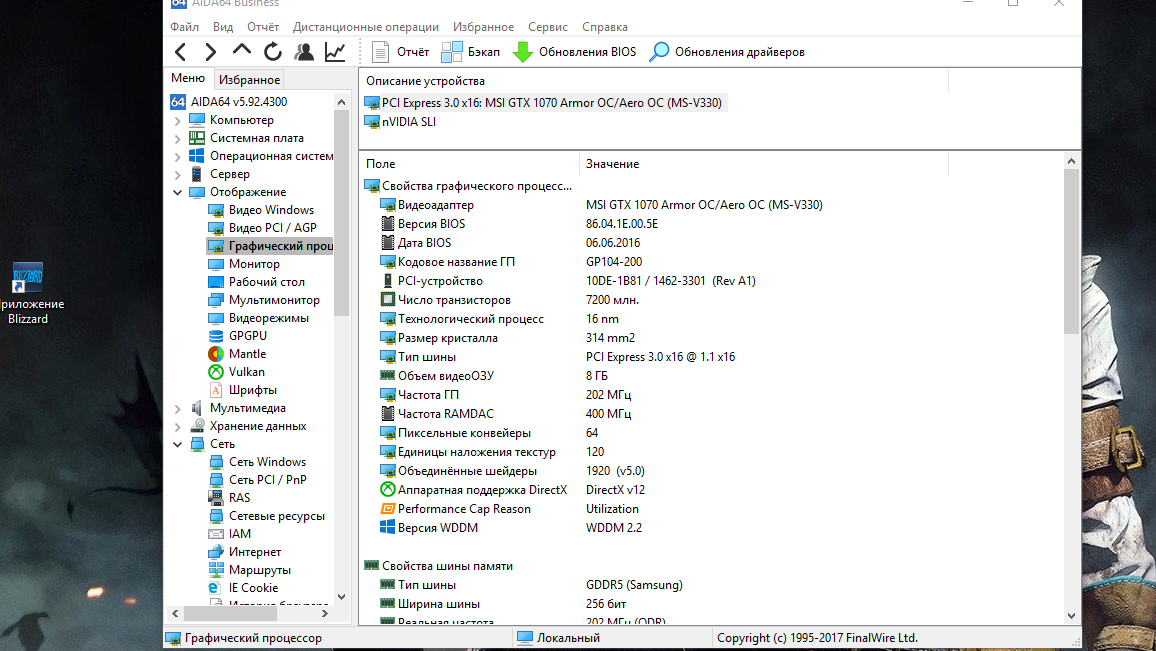Switch to the Меню tab
The width and height of the screenshot is (1156, 651).
tap(188, 78)
